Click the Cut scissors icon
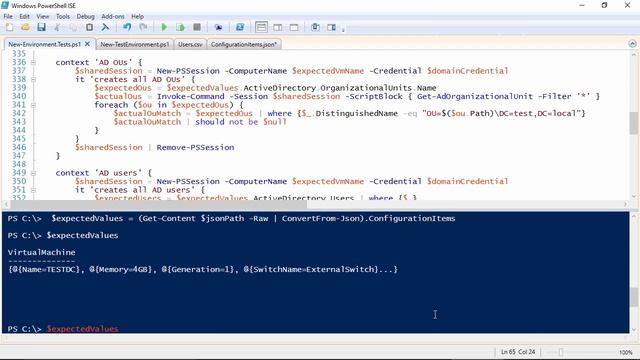Image resolution: width=640 pixels, height=360 pixels. [x=57, y=27]
